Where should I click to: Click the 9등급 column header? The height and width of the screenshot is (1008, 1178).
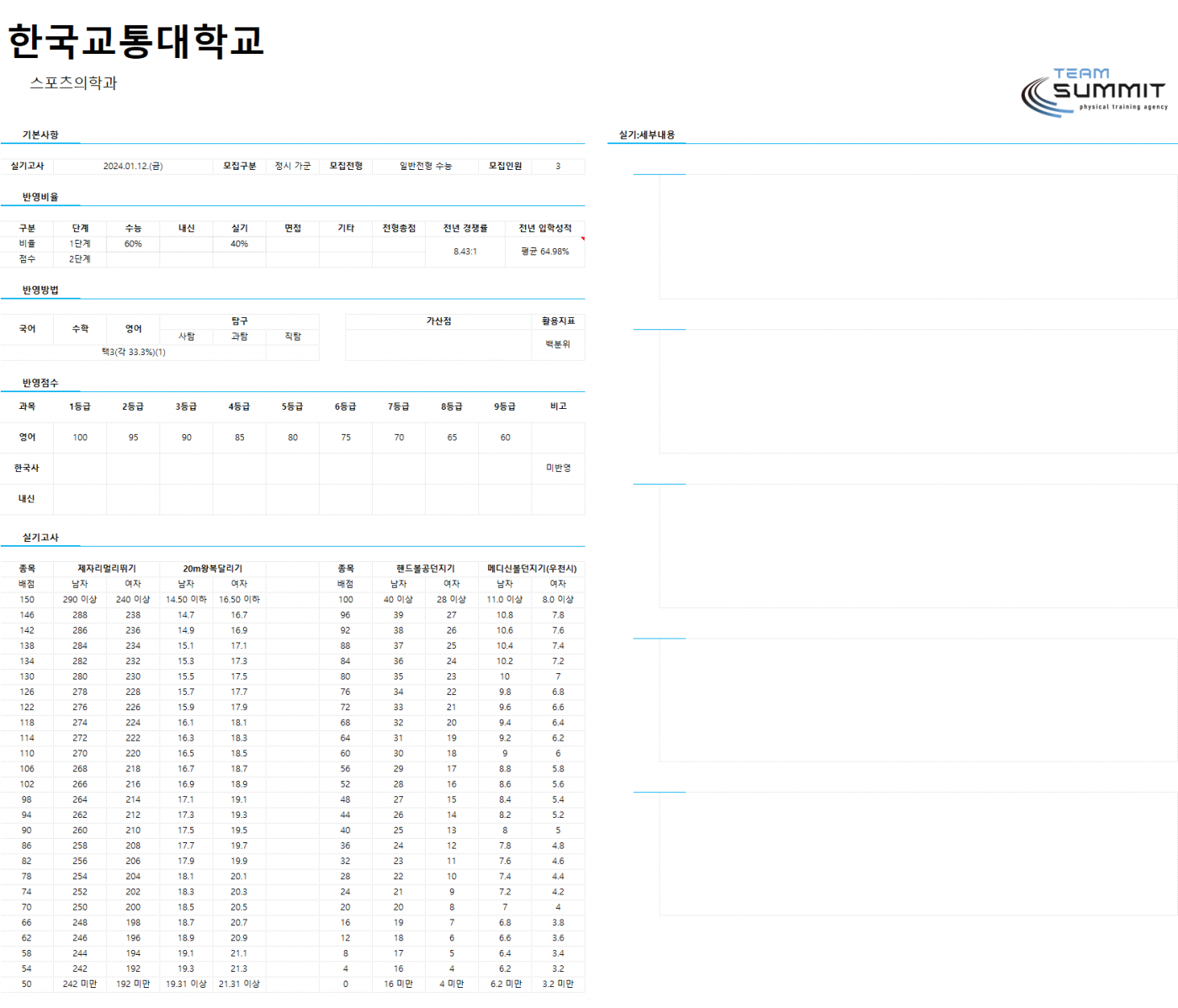(x=505, y=406)
